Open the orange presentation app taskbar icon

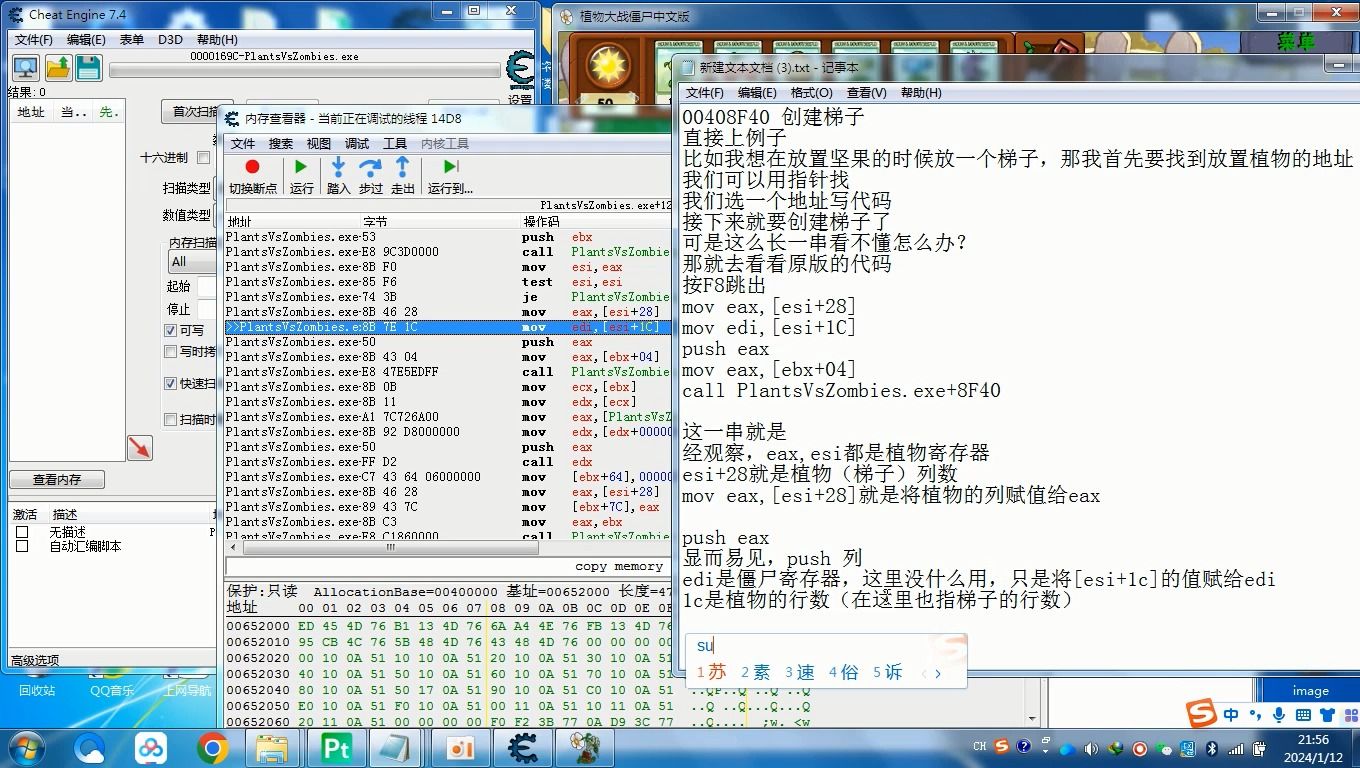click(460, 747)
